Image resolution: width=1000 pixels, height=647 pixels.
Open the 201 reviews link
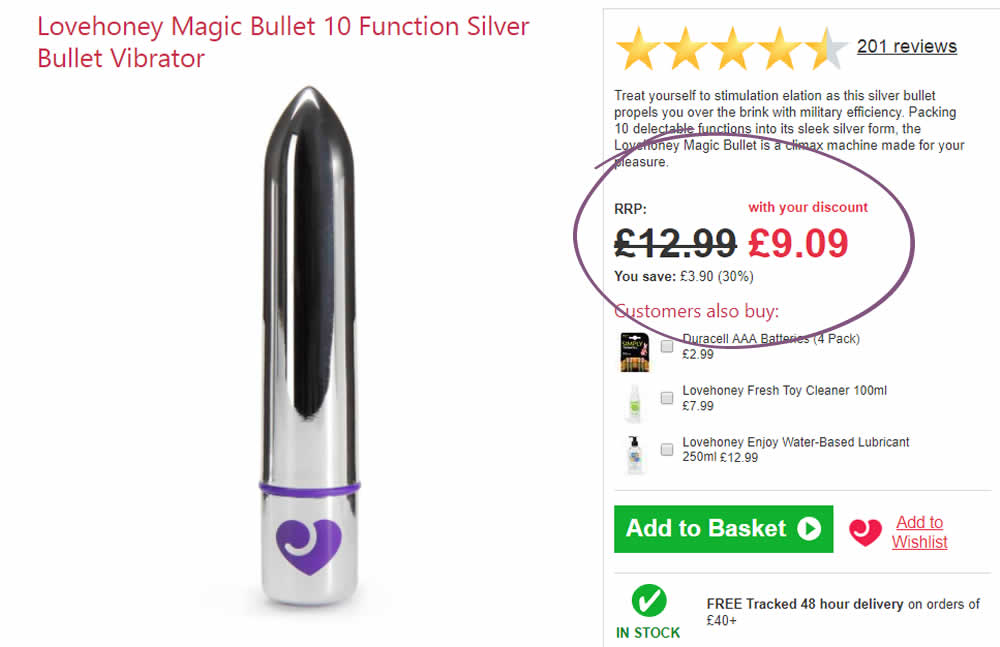906,46
